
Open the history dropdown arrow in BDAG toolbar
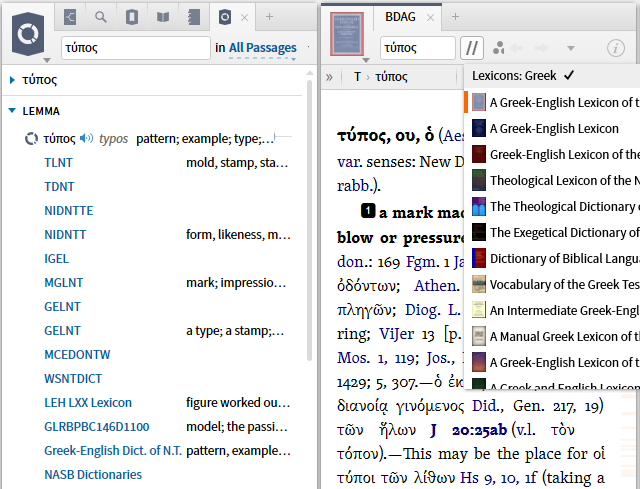click(x=571, y=49)
